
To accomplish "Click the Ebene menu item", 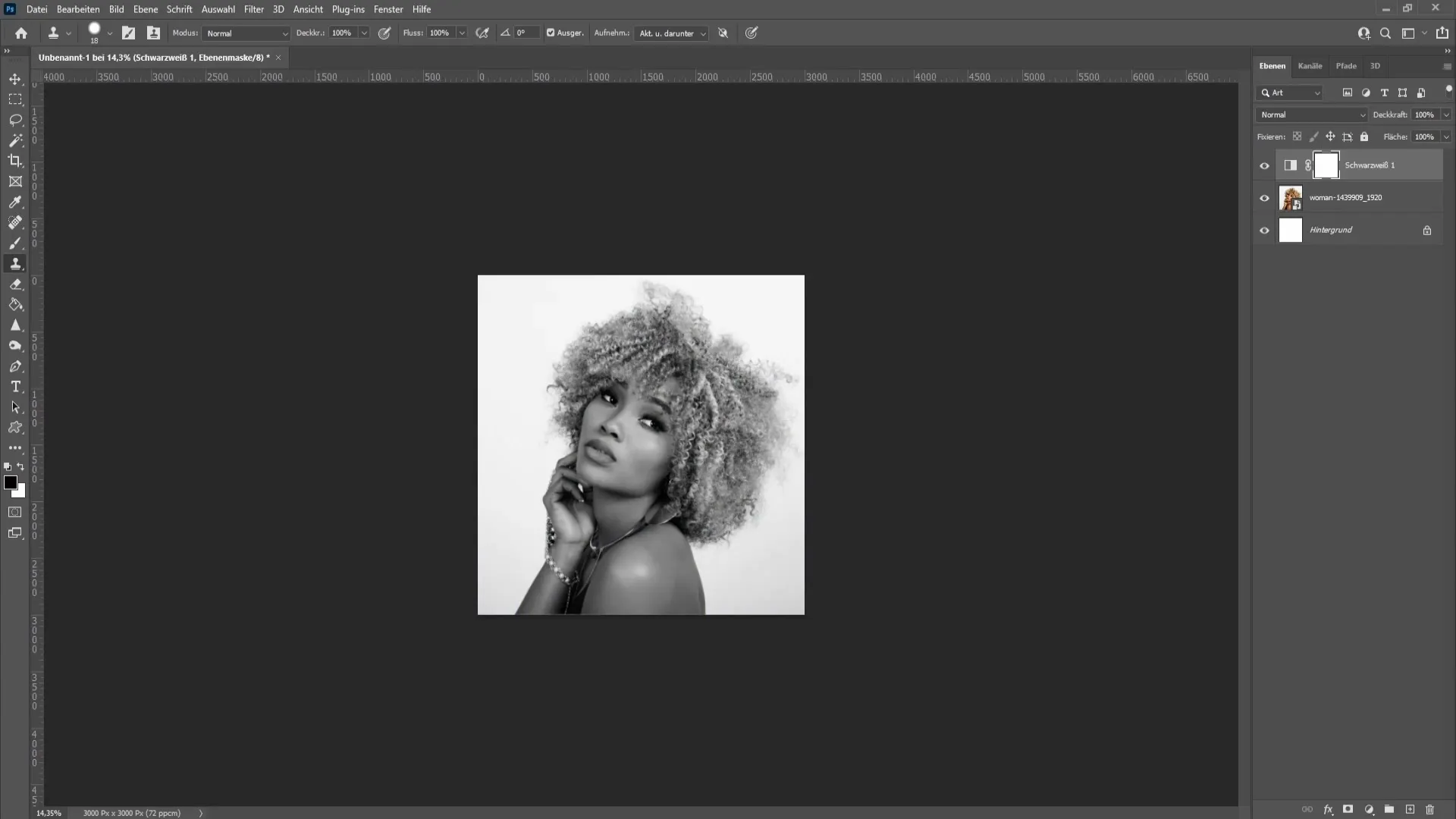I will coord(144,9).
